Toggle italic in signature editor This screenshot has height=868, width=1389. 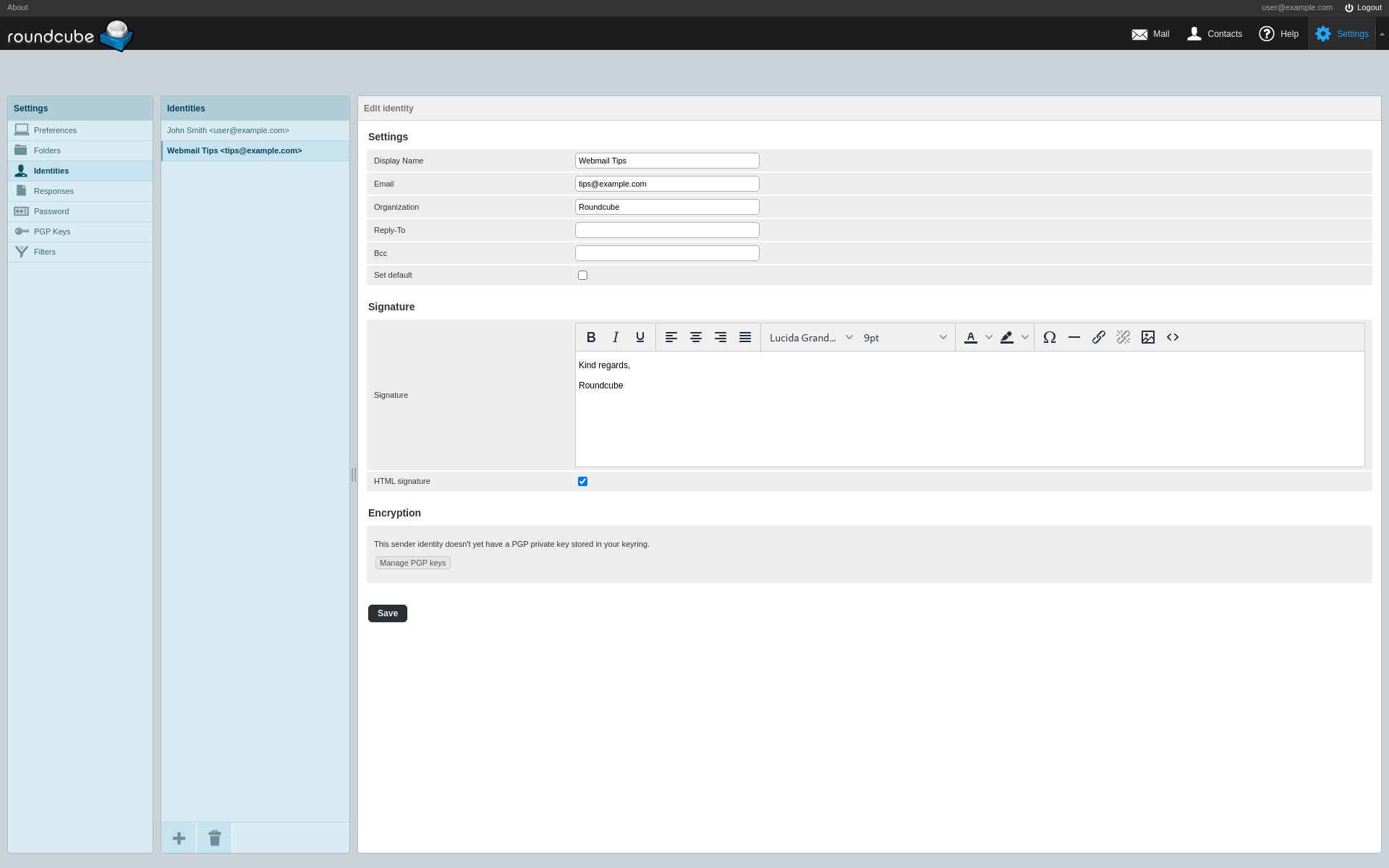(616, 337)
